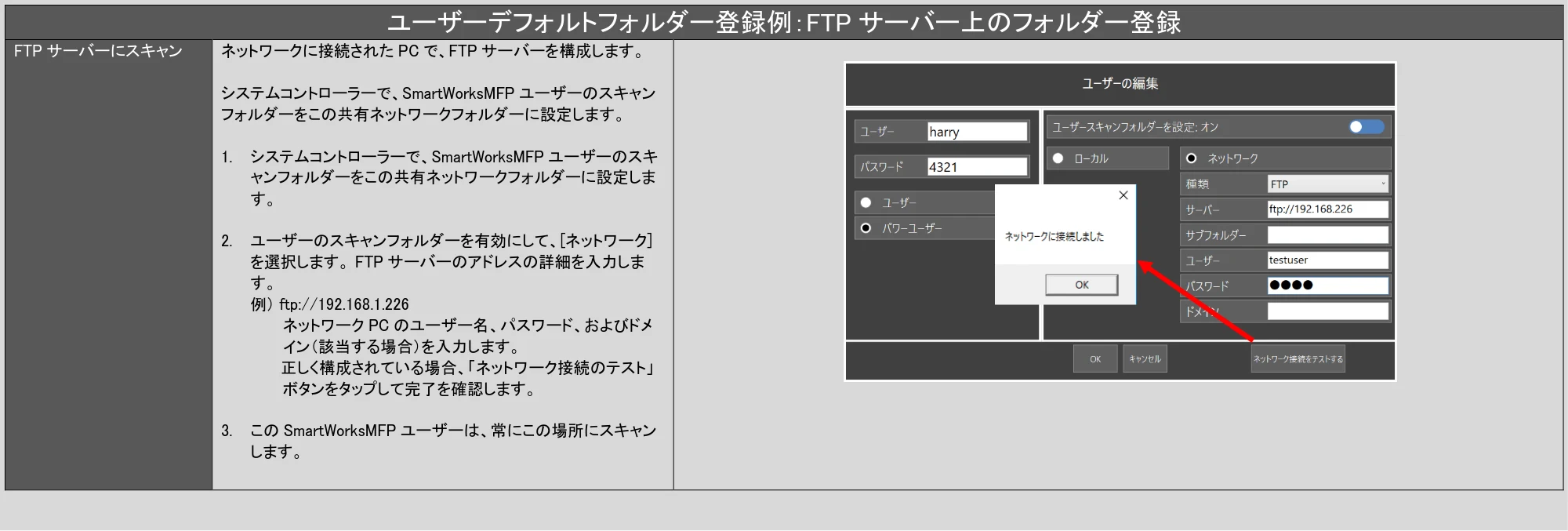The image size is (1568, 531).
Task: Click the empty ドメイン field
Action: (x=1327, y=311)
